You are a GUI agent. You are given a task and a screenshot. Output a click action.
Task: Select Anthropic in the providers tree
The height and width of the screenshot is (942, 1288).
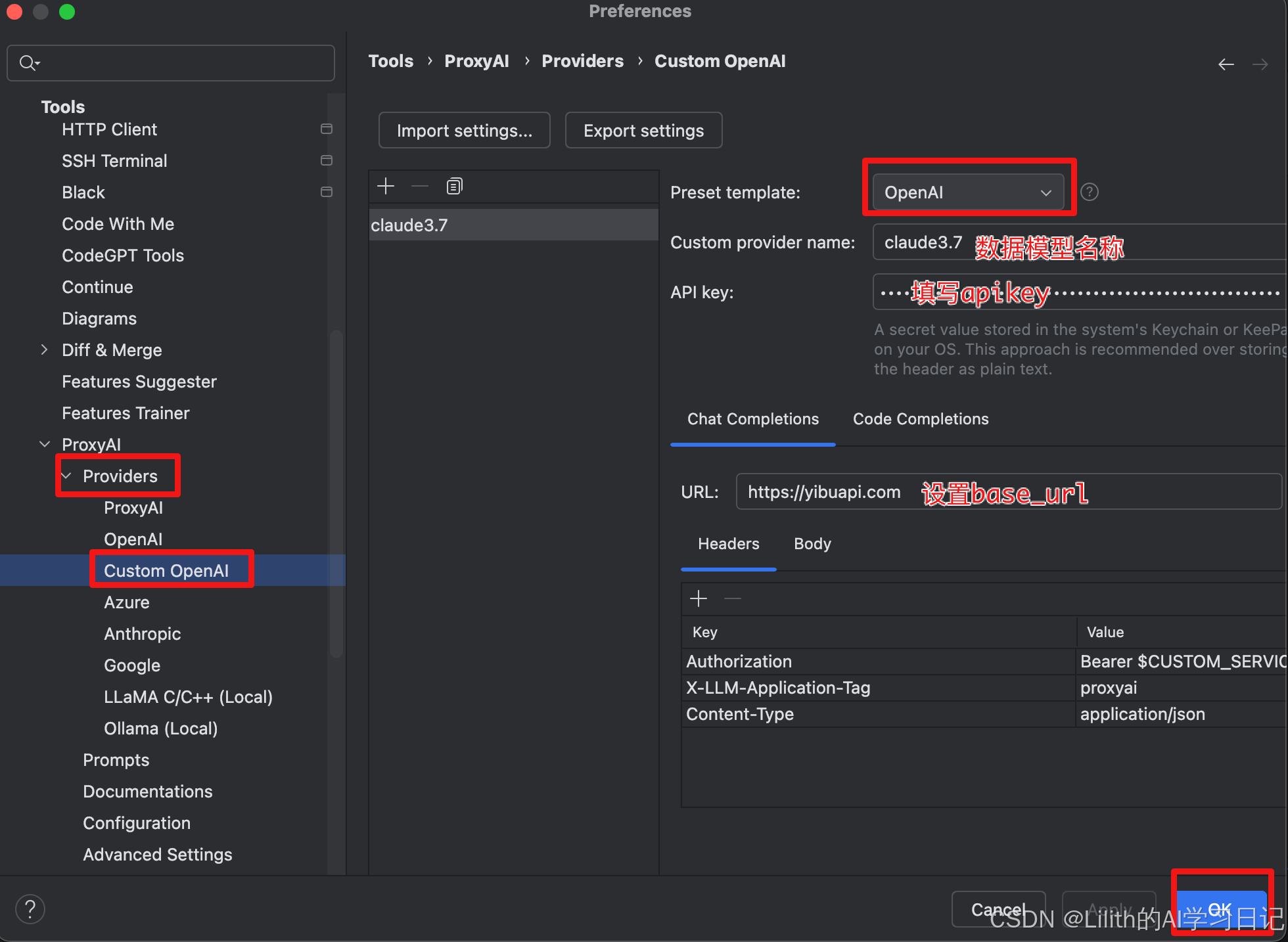[142, 634]
